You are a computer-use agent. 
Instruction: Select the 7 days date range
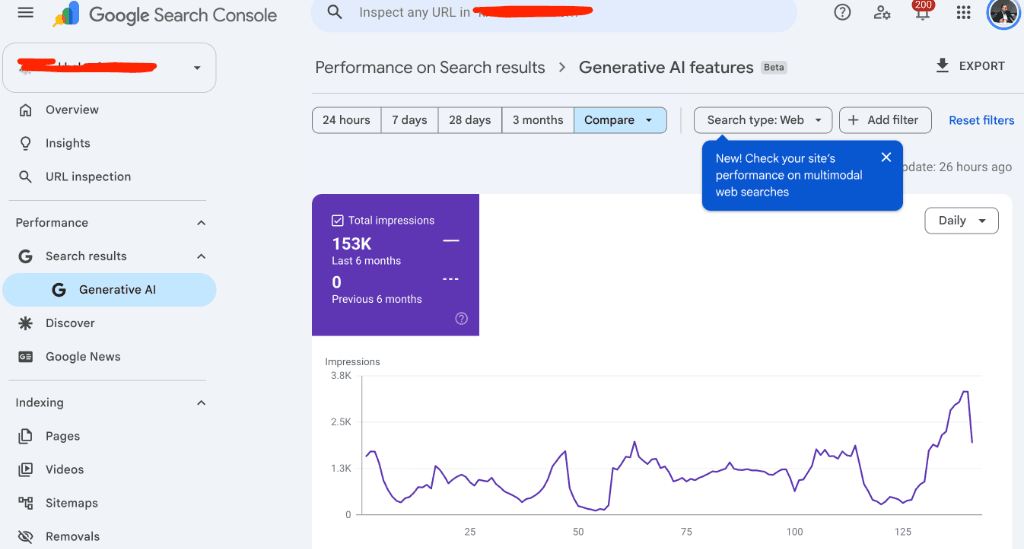[x=409, y=120]
